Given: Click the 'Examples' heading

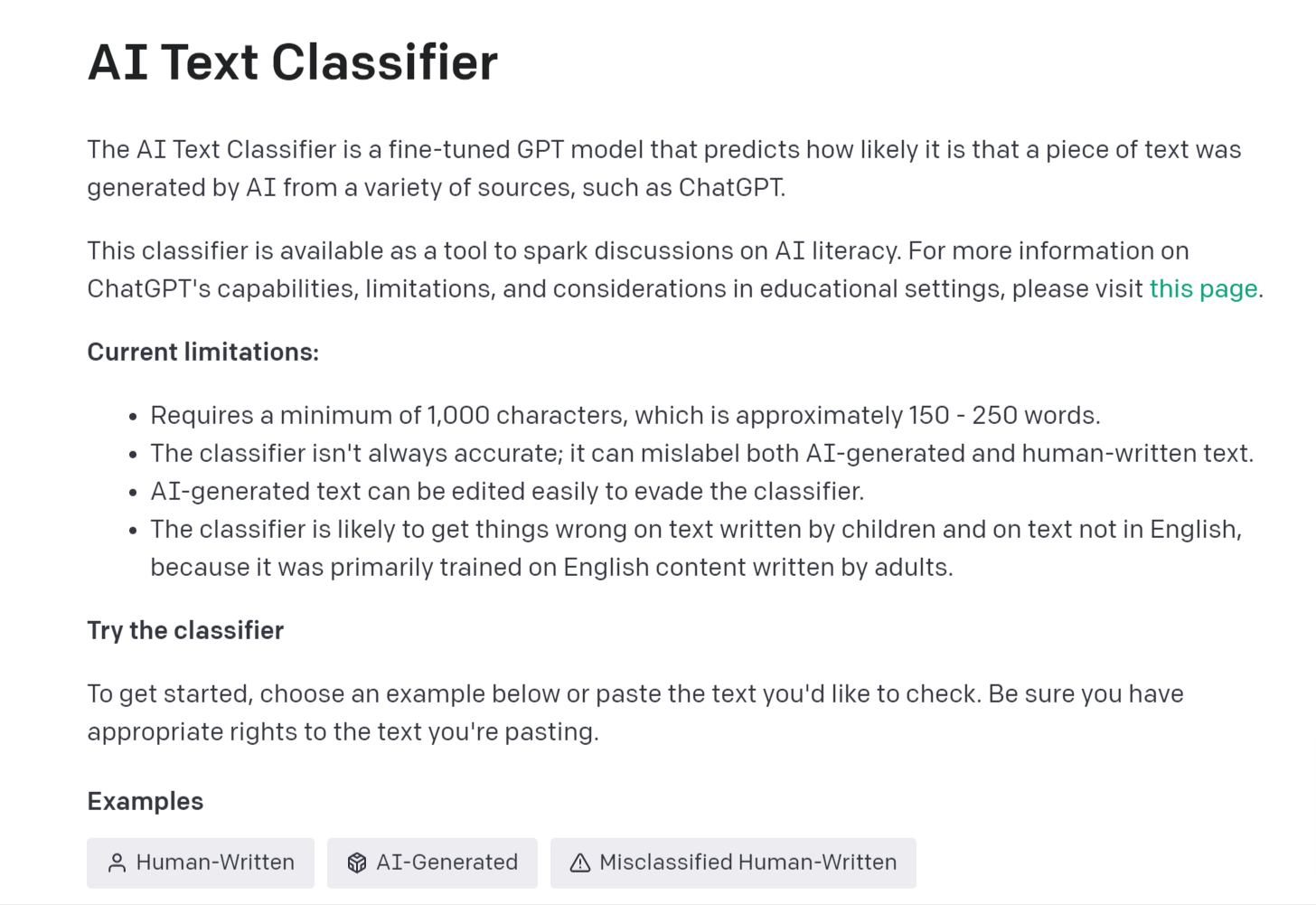Looking at the screenshot, I should 145,801.
